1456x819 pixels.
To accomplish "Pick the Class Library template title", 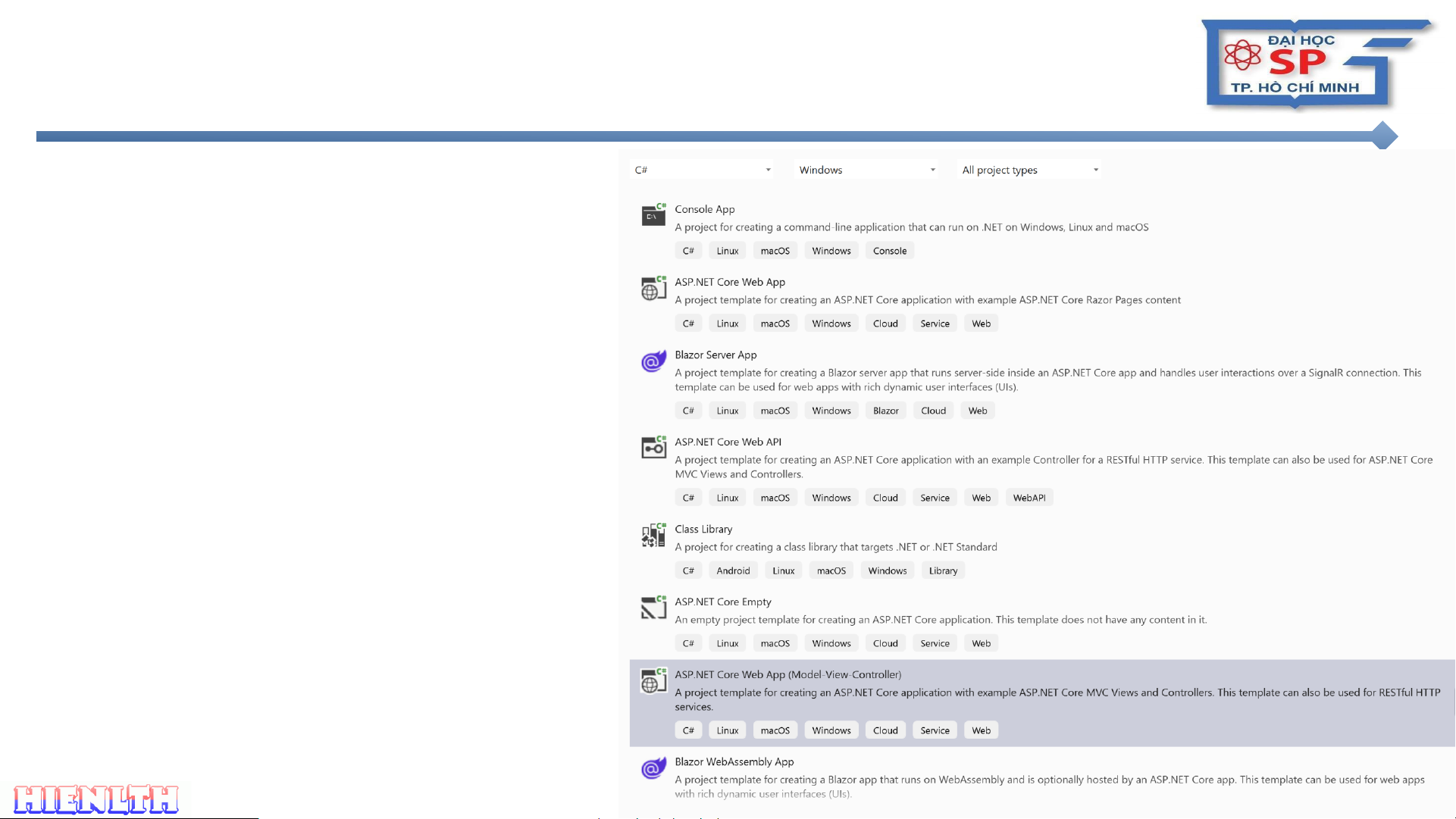I will [703, 529].
